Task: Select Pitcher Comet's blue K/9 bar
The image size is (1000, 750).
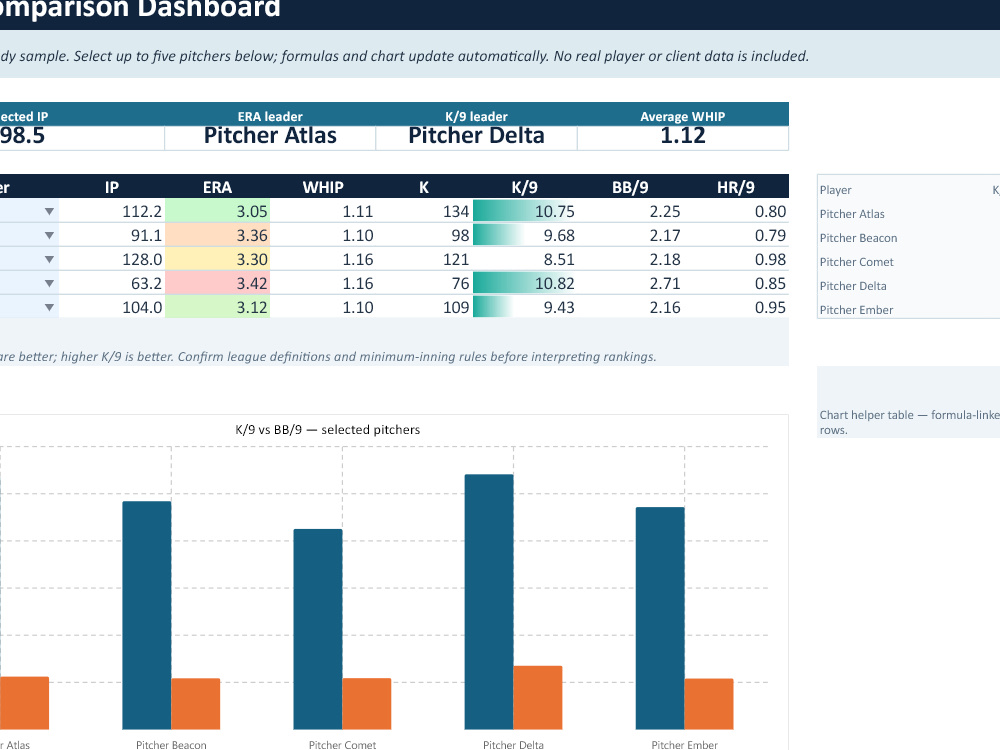Action: [x=318, y=629]
